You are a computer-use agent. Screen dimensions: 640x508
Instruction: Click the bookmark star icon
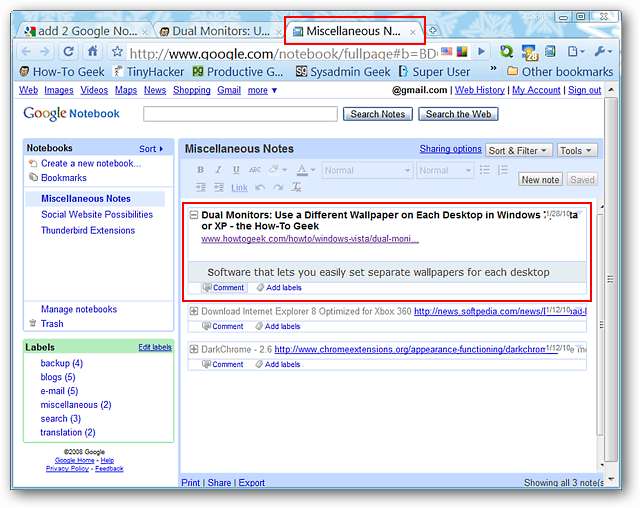coord(117,52)
